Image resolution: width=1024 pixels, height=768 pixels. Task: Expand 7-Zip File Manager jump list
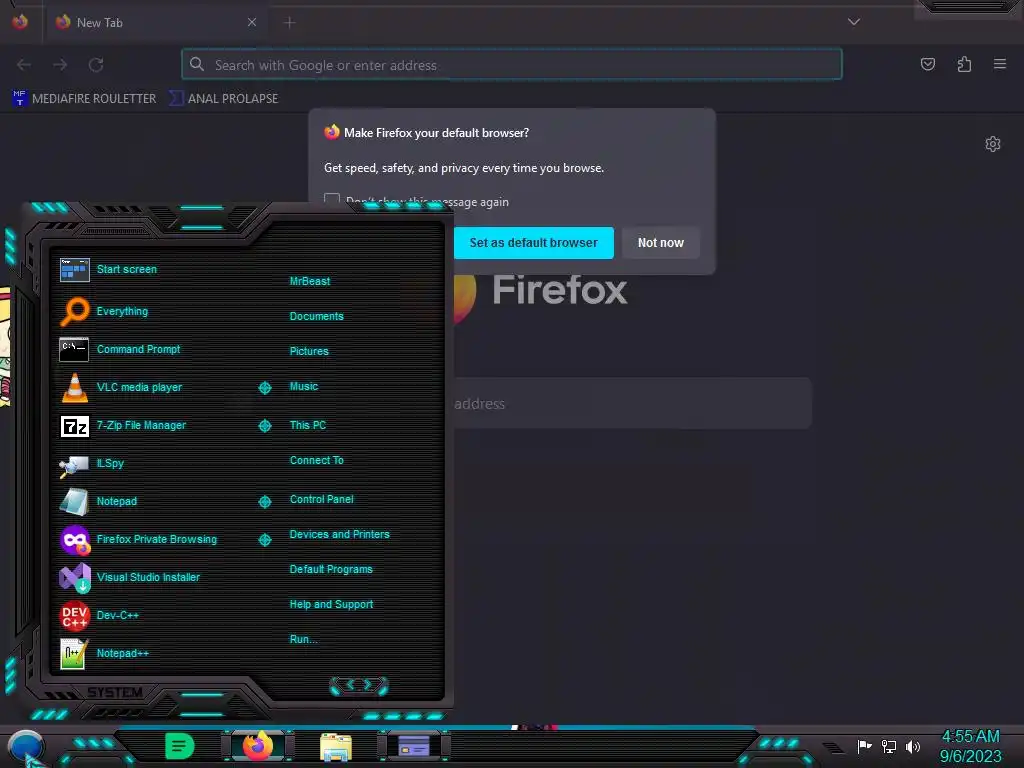point(264,426)
